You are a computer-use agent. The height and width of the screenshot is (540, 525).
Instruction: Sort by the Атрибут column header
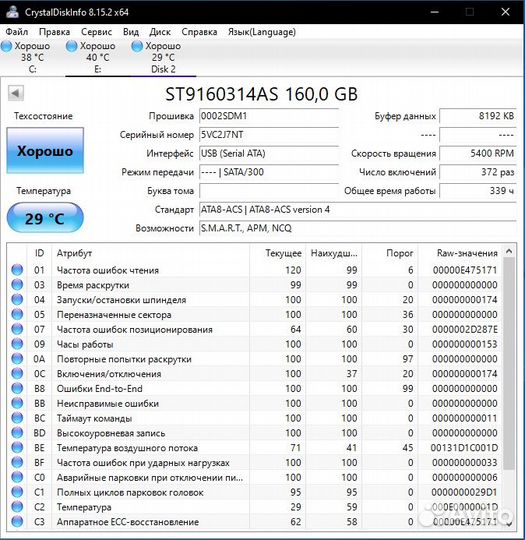coord(151,253)
